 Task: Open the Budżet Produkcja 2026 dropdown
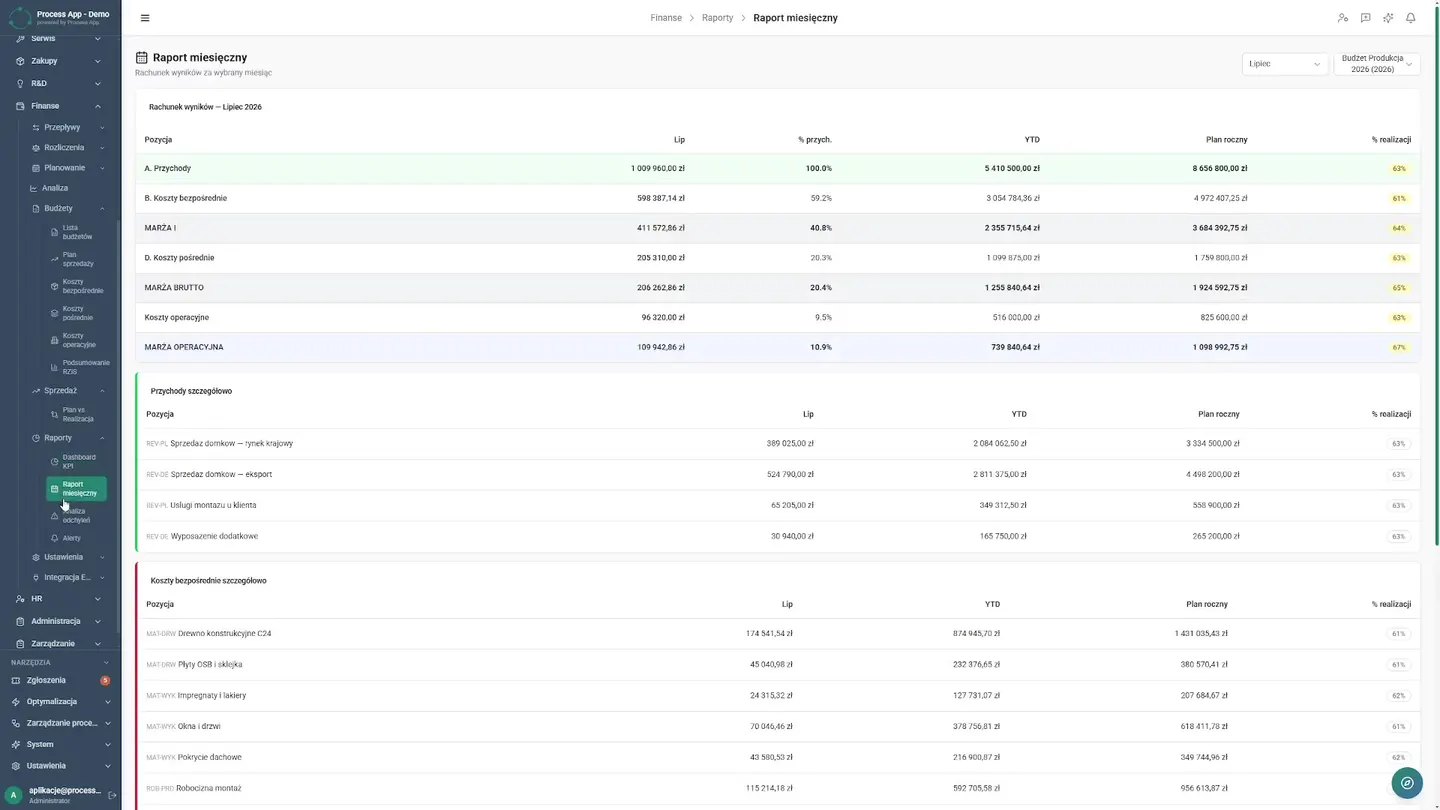[x=1377, y=64]
